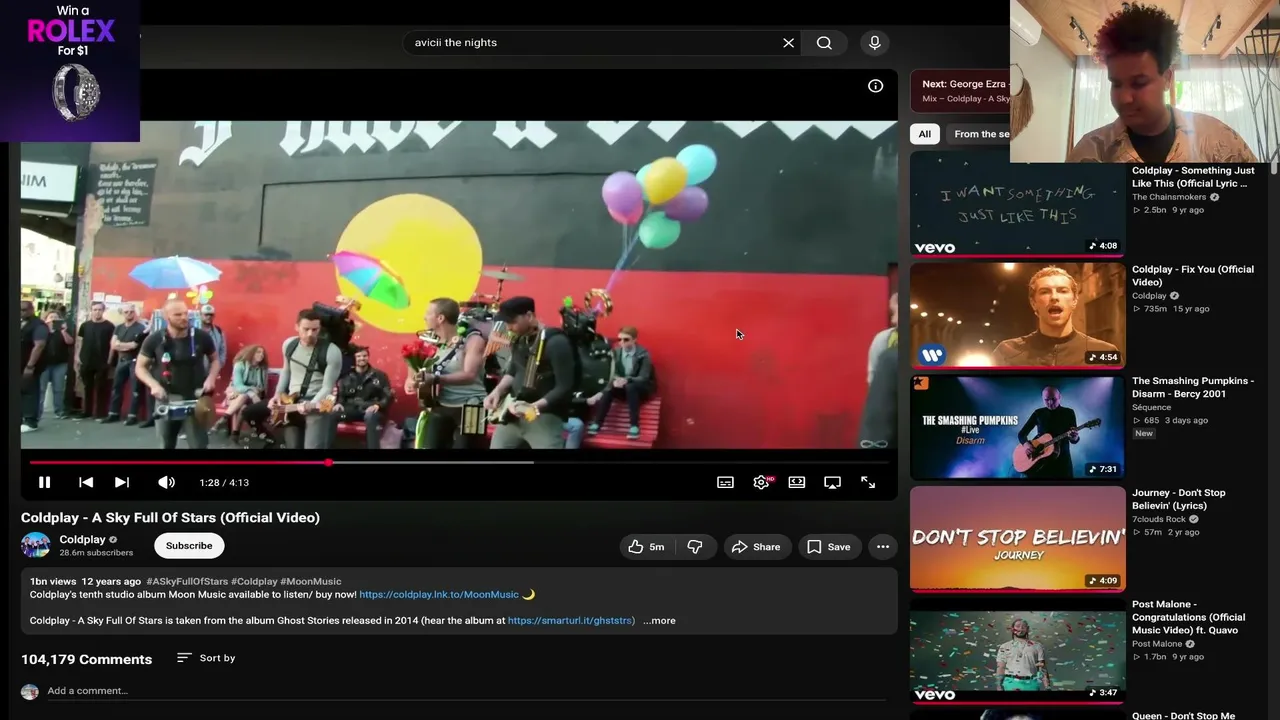
Task: Click the 1:28 / 4:13 time display
Action: click(224, 482)
